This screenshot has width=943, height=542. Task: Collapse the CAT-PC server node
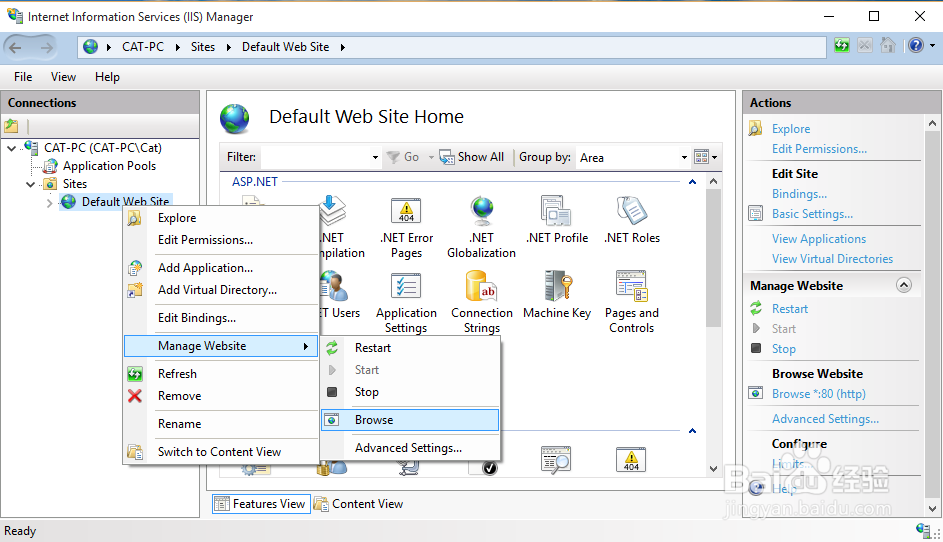[x=11, y=148]
